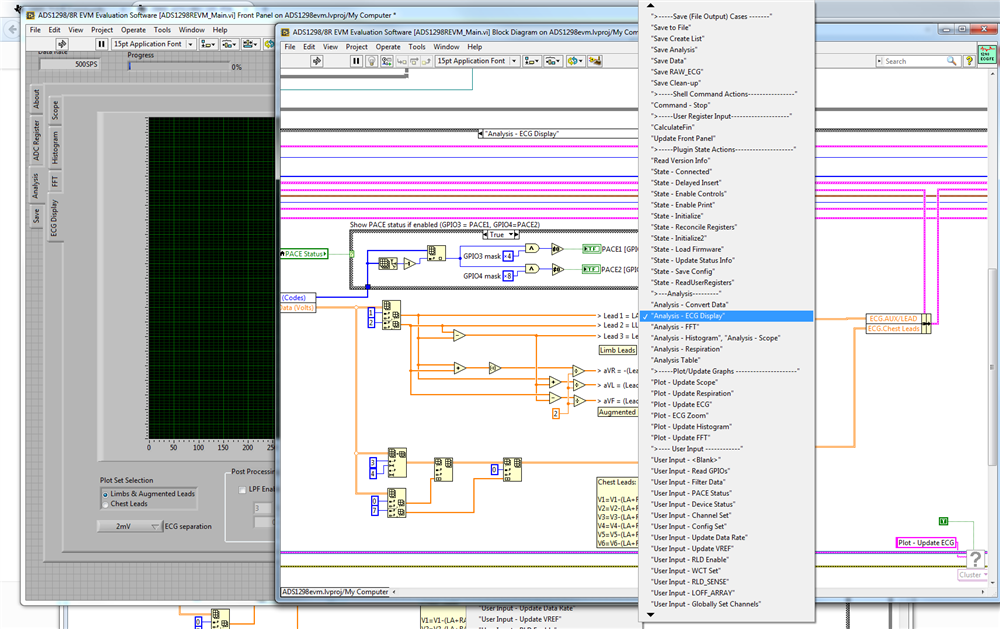Select the Chest Leads radio button
Viewport: 1000px width, 629px height.
[x=106, y=504]
